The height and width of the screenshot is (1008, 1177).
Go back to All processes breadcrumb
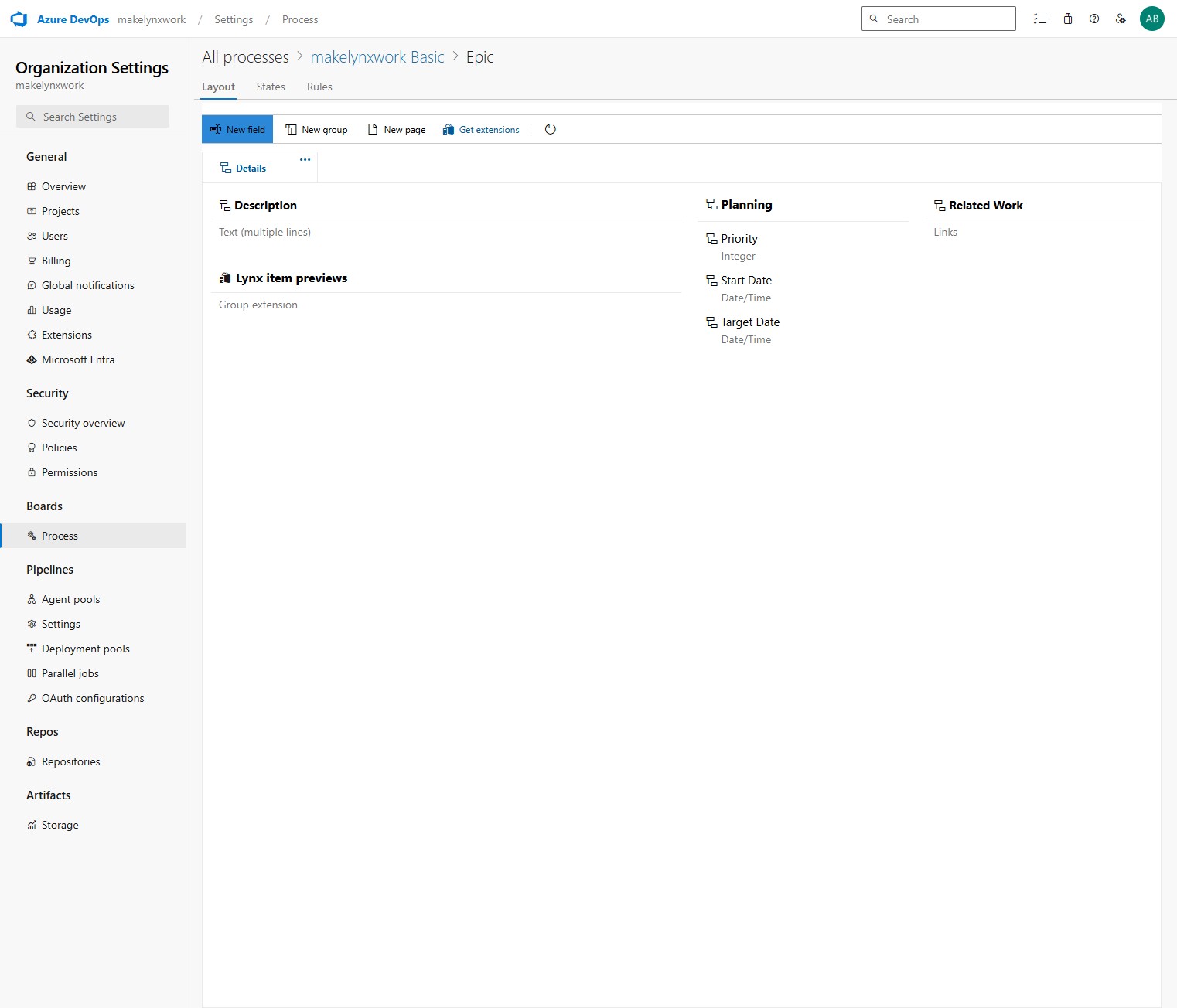pos(245,57)
